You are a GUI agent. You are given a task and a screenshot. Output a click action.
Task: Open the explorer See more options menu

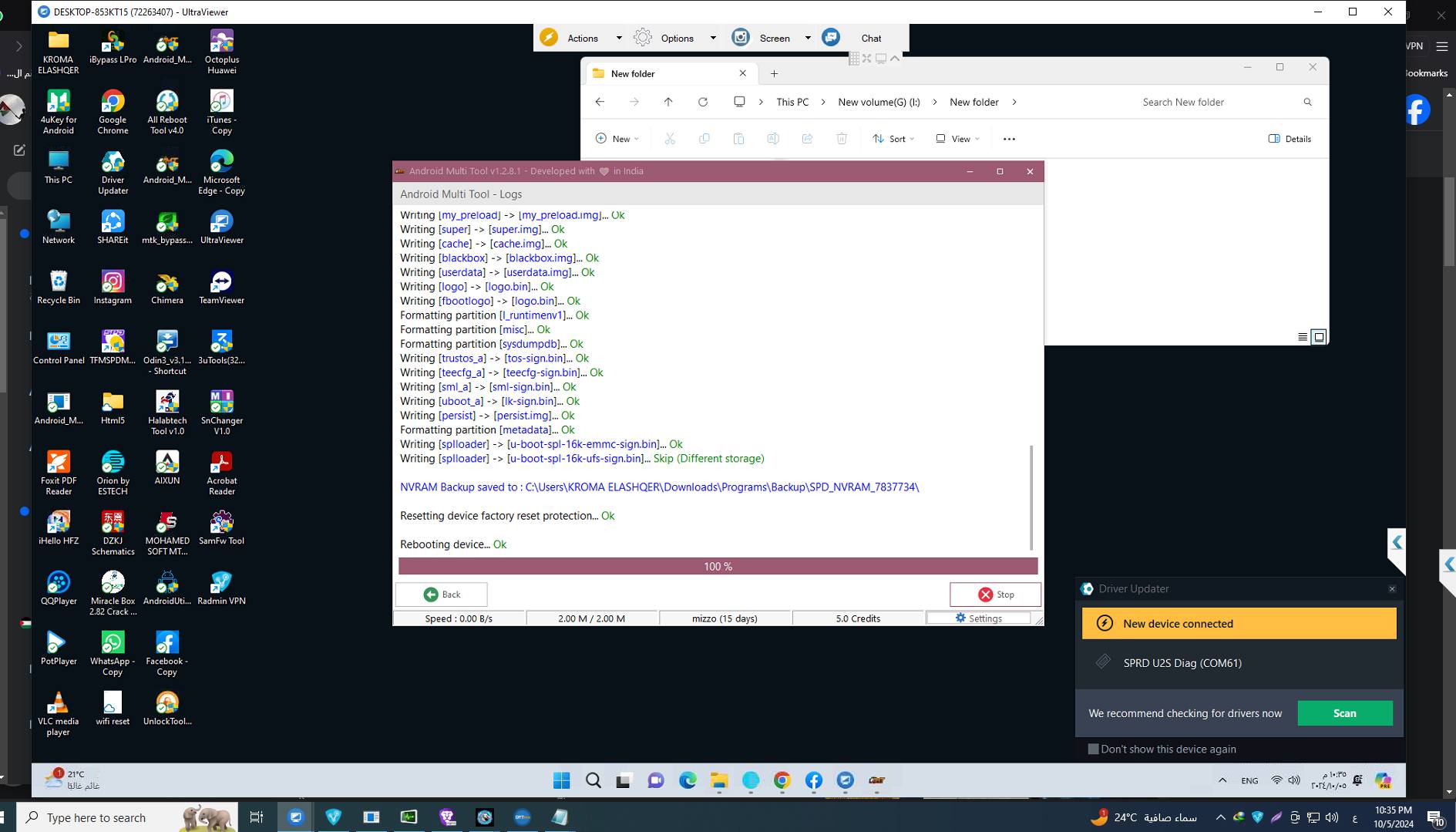pyautogui.click(x=1009, y=139)
